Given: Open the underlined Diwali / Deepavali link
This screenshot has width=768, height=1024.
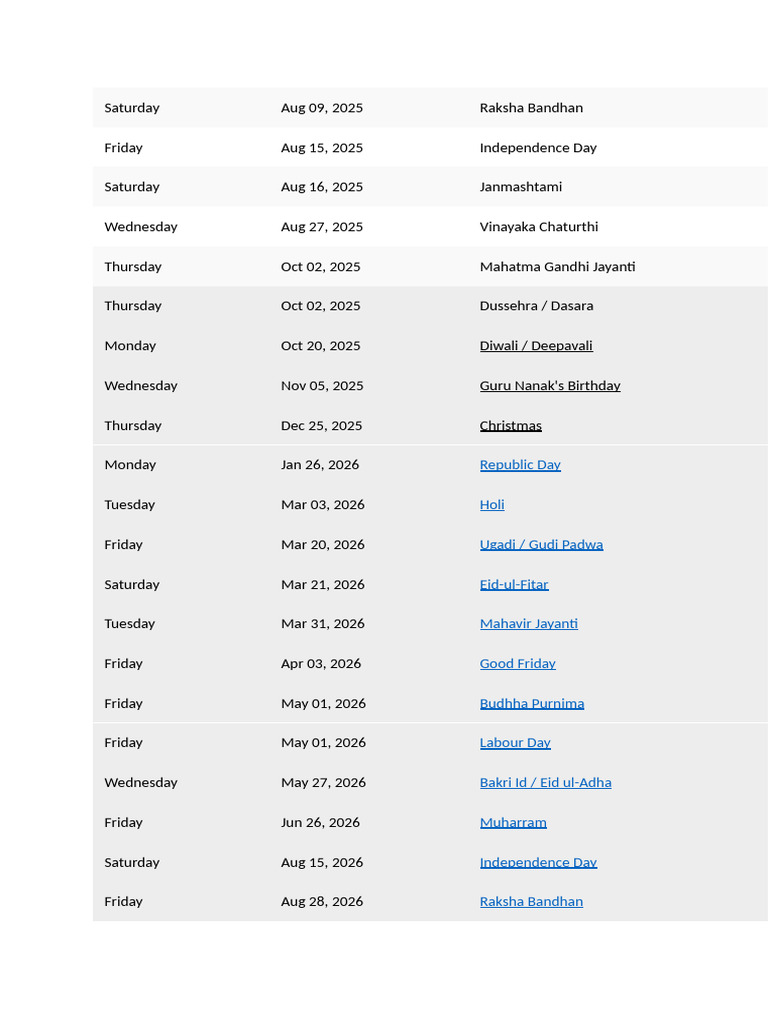Looking at the screenshot, I should click(x=536, y=346).
